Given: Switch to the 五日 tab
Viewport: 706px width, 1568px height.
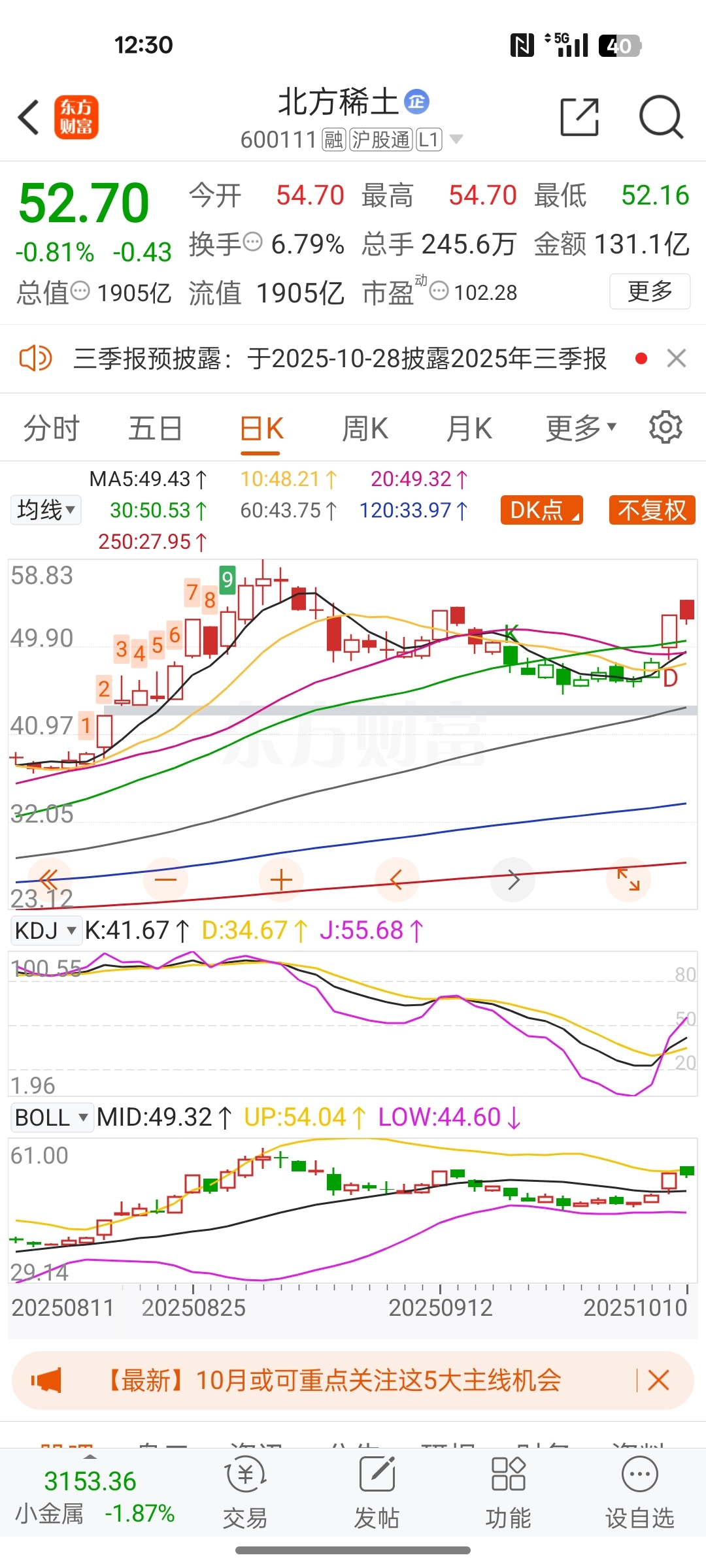Looking at the screenshot, I should (x=155, y=429).
